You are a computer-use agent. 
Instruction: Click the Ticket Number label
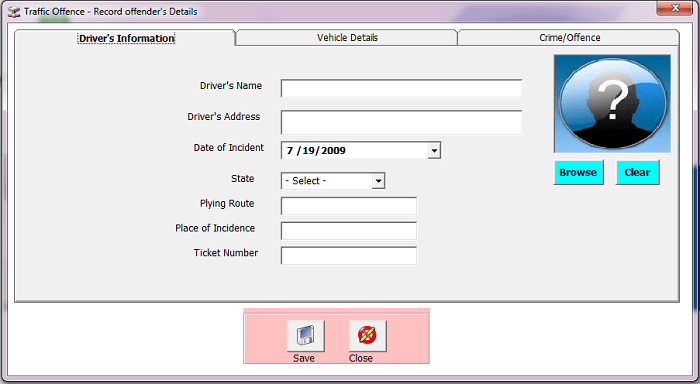pyautogui.click(x=226, y=253)
